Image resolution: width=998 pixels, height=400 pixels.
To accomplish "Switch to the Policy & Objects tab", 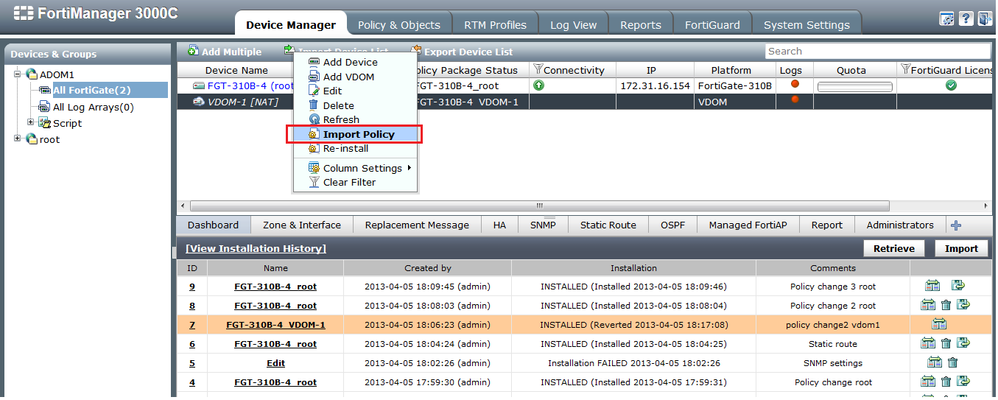I will click(x=399, y=25).
